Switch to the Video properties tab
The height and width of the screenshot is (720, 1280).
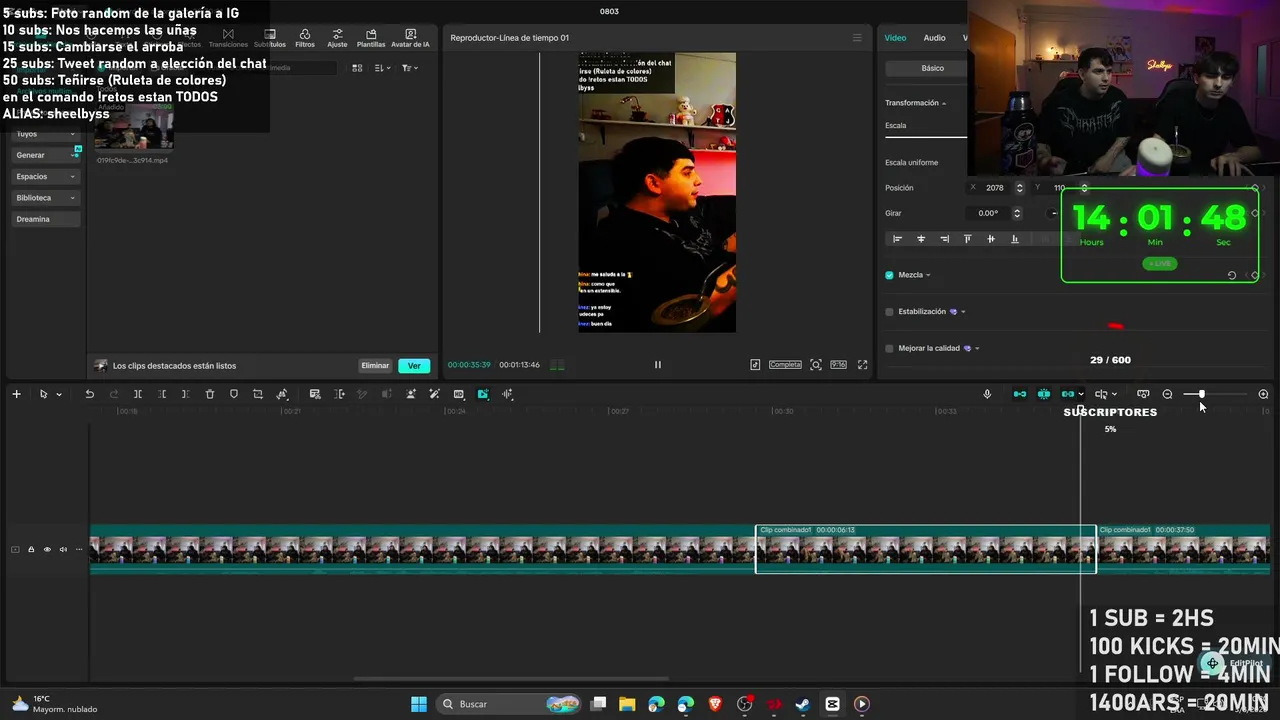pos(895,38)
